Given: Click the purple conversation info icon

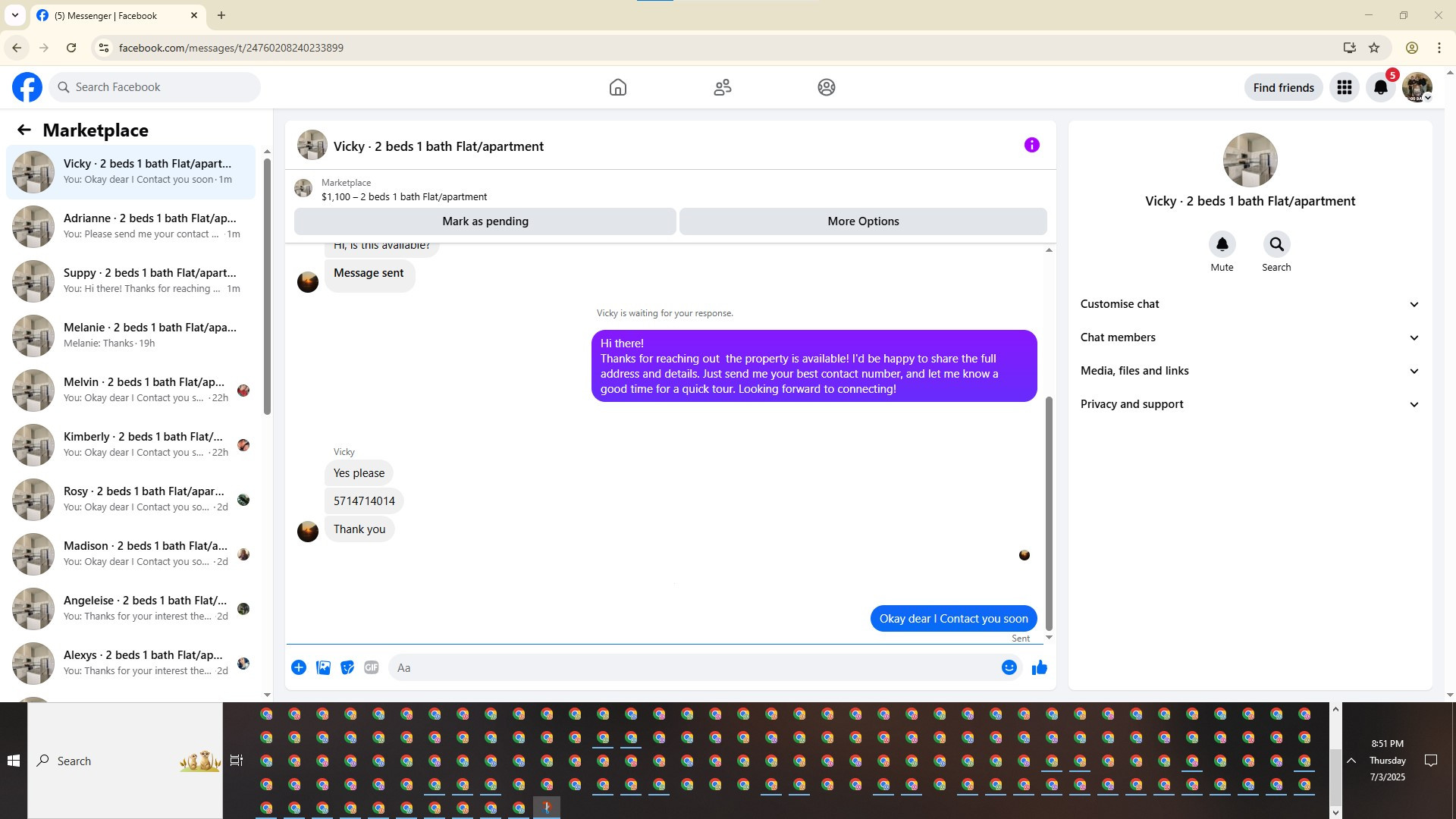Looking at the screenshot, I should pos(1031,145).
